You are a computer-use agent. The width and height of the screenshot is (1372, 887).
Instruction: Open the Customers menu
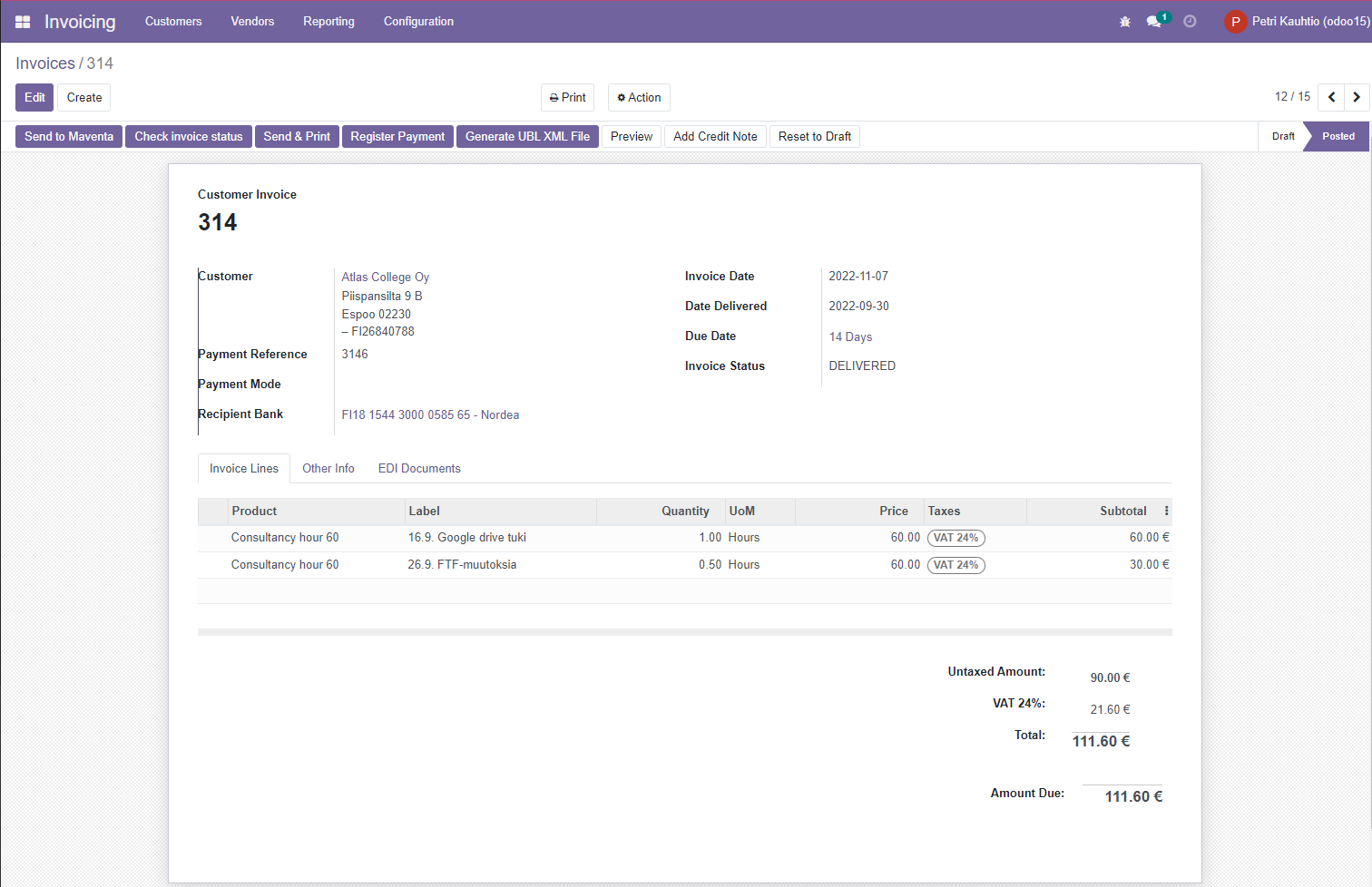point(173,22)
